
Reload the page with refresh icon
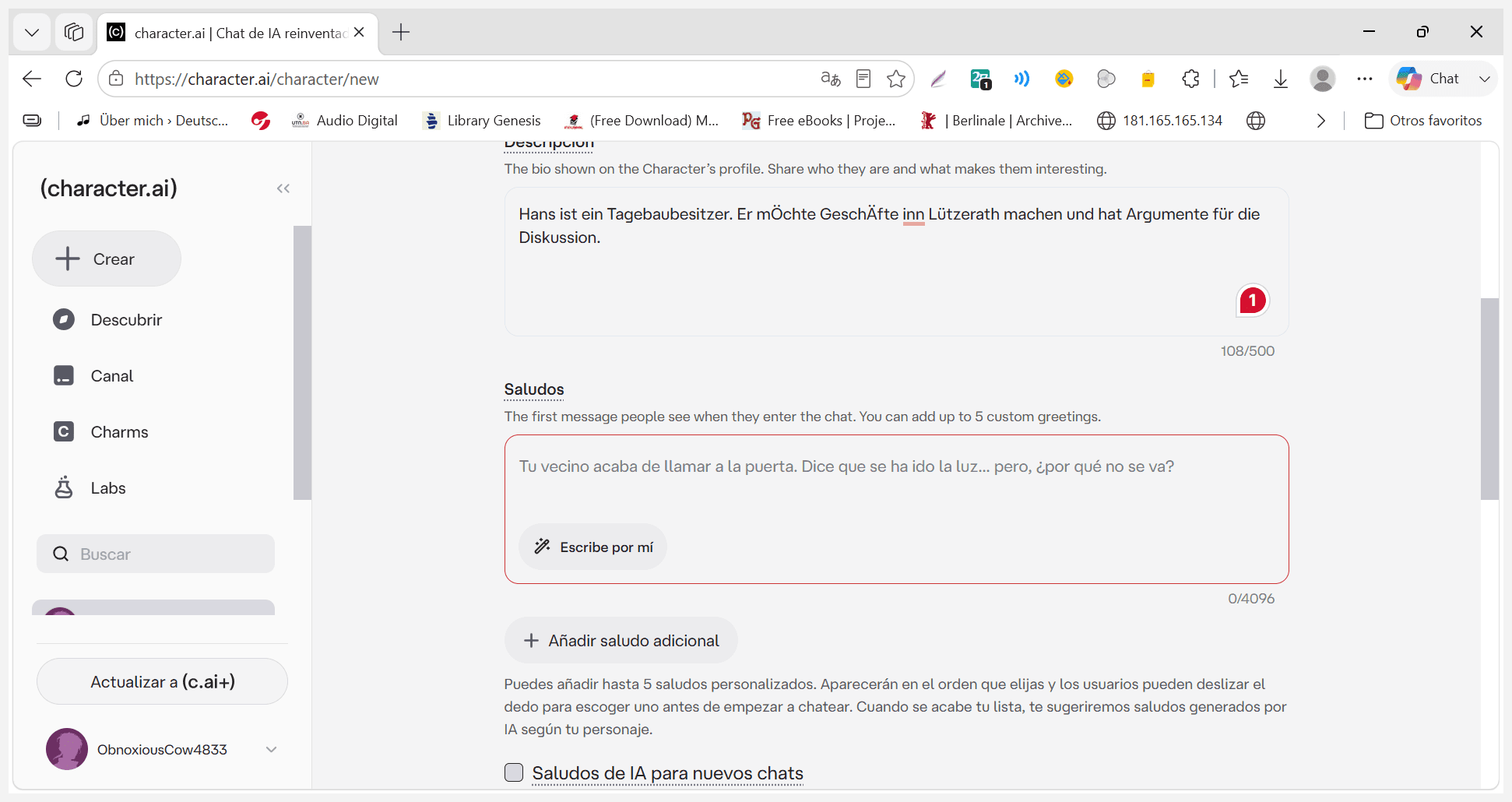coord(74,79)
